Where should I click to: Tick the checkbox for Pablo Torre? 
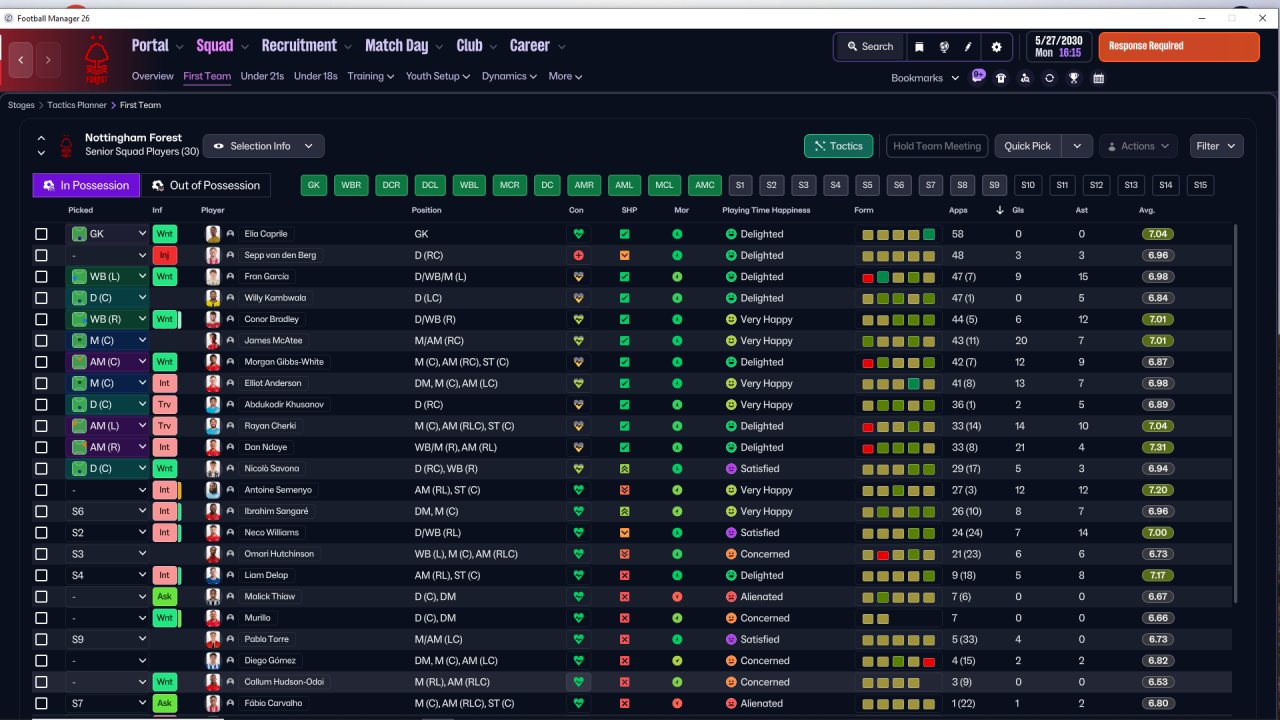pyautogui.click(x=41, y=639)
